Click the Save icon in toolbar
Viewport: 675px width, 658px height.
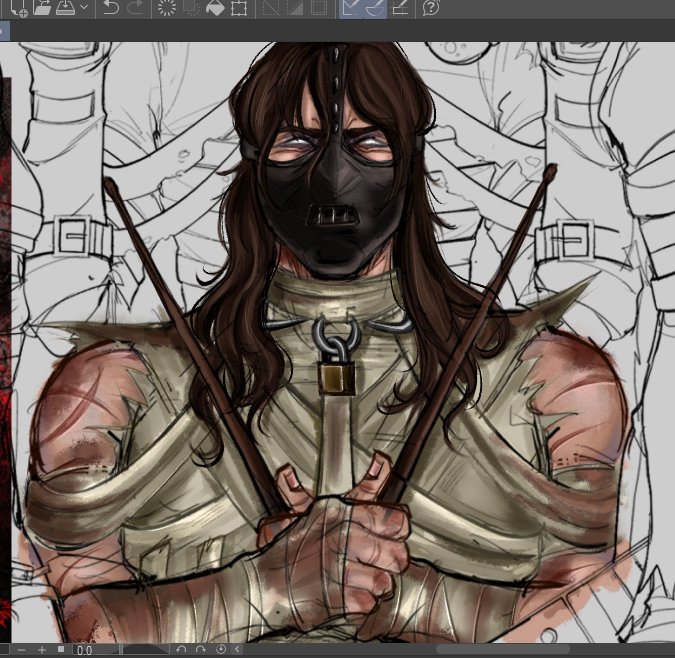(x=65, y=7)
